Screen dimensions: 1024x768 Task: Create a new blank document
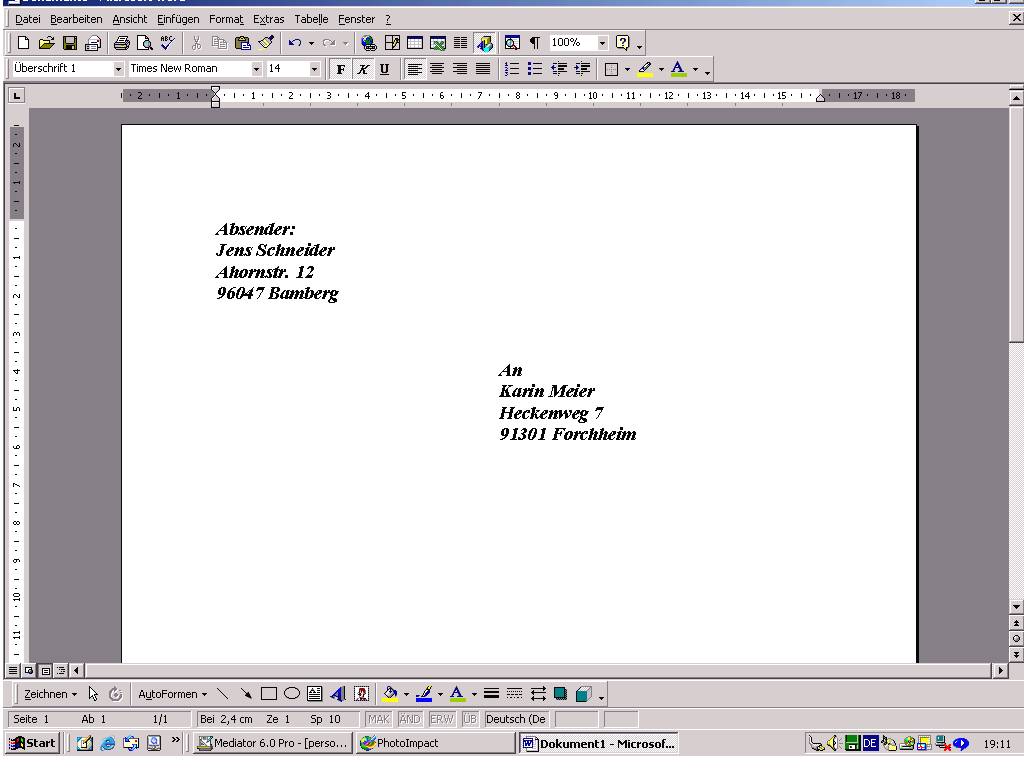click(23, 43)
